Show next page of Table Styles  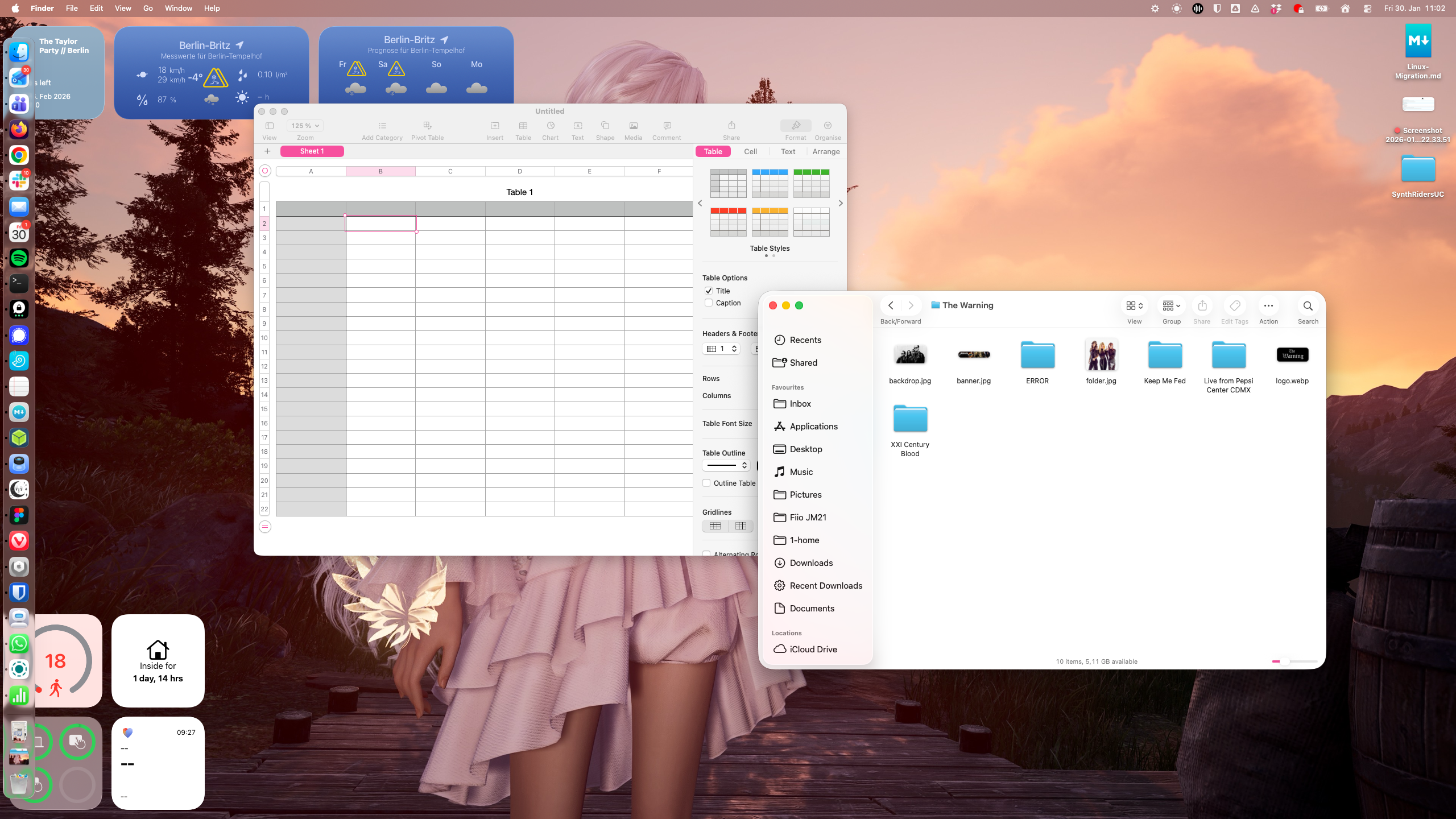tap(841, 203)
